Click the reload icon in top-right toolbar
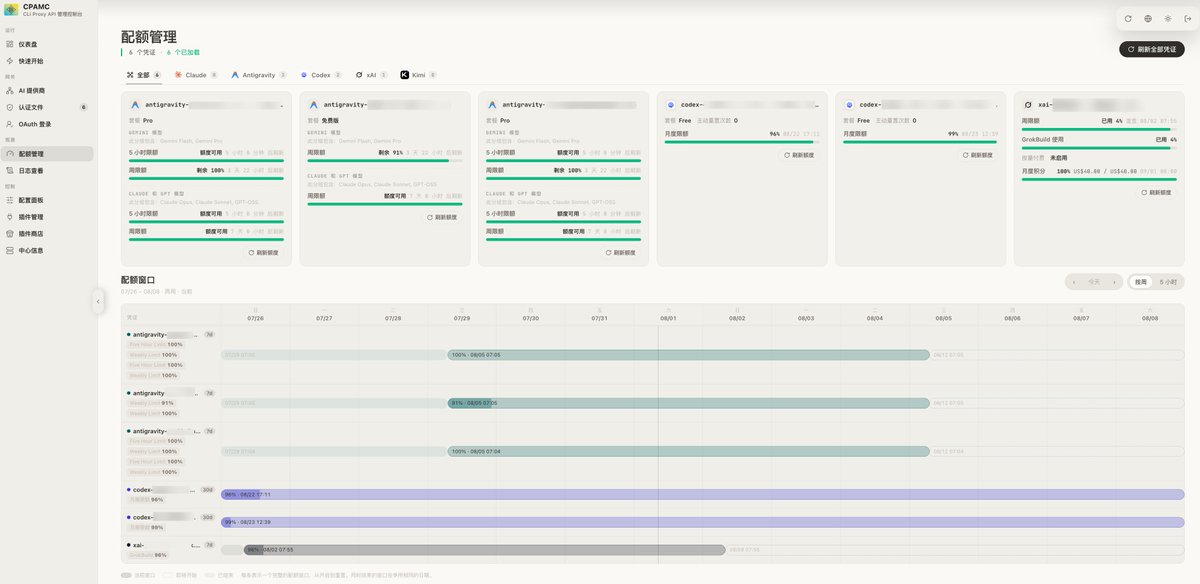Screen dimensions: 1200x584 click(1128, 18)
